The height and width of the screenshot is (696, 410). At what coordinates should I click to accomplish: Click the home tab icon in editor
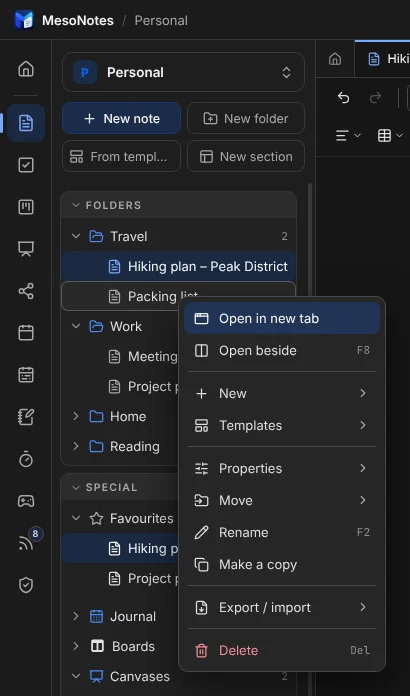point(335,59)
